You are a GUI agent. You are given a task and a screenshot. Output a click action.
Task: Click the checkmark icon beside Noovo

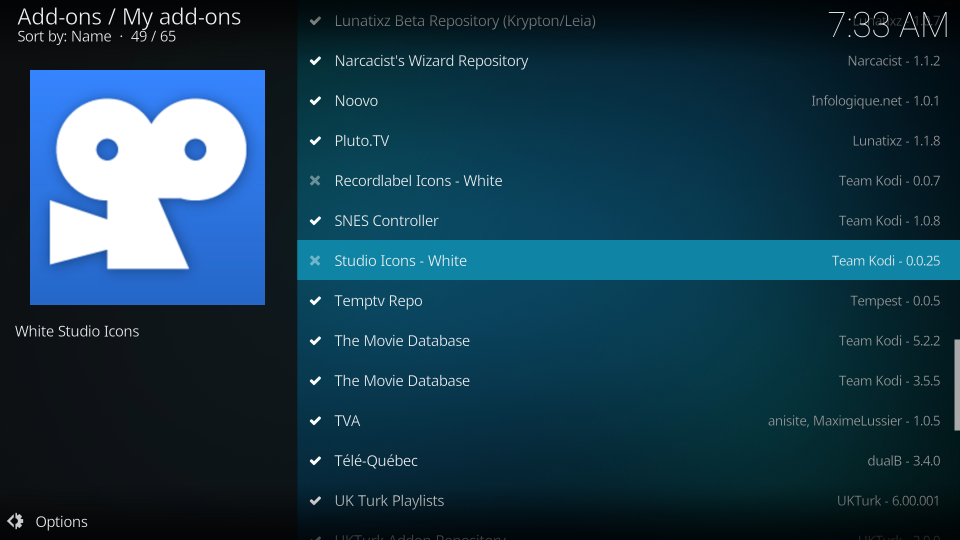pos(315,101)
